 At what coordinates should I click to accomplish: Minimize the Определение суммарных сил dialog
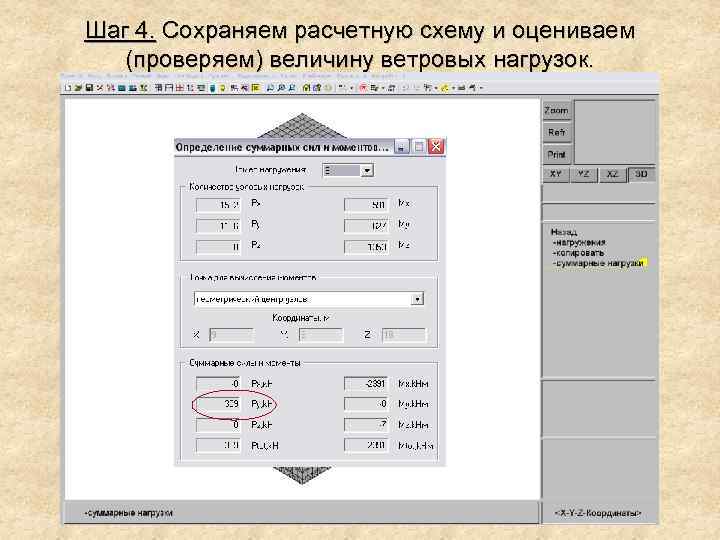[401, 147]
